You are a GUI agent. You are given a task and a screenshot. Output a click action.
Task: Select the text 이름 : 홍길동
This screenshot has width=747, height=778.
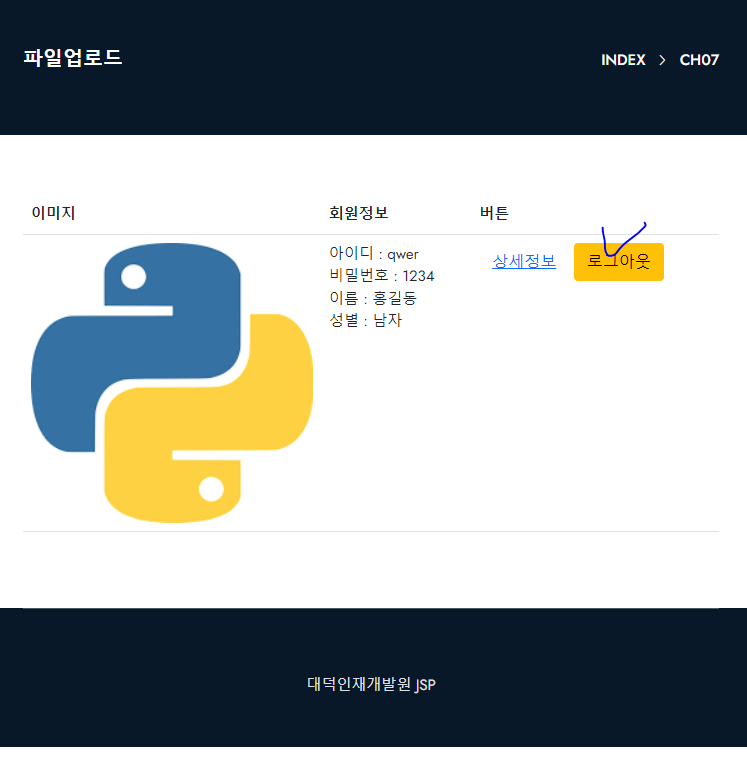click(x=373, y=298)
